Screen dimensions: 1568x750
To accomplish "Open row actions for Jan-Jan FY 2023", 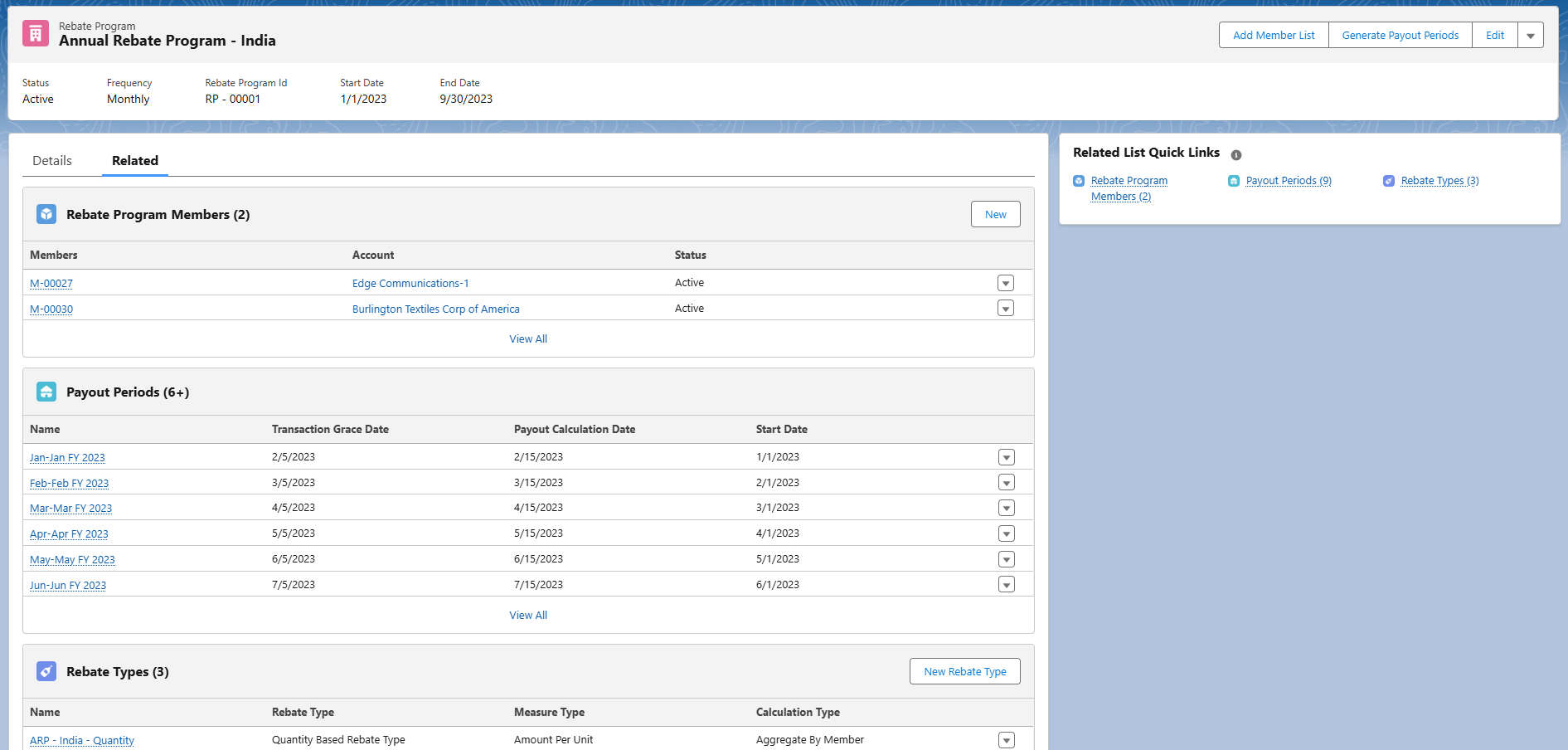I will 1007,457.
